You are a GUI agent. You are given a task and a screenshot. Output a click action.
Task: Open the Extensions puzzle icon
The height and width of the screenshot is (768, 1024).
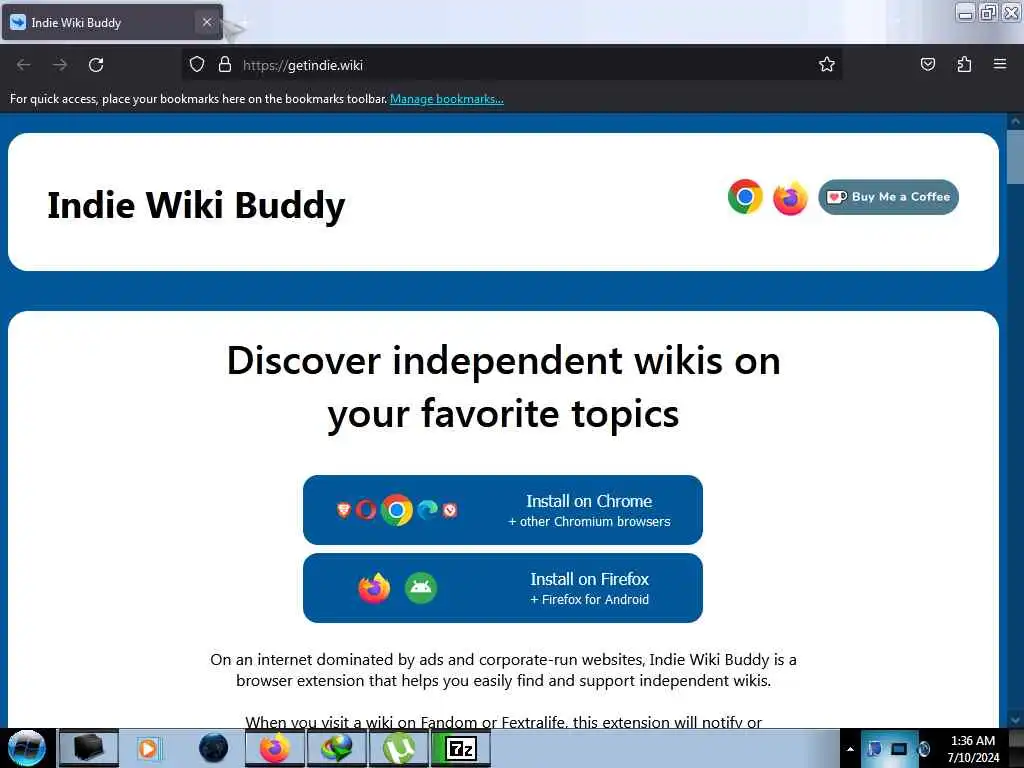[x=964, y=64]
